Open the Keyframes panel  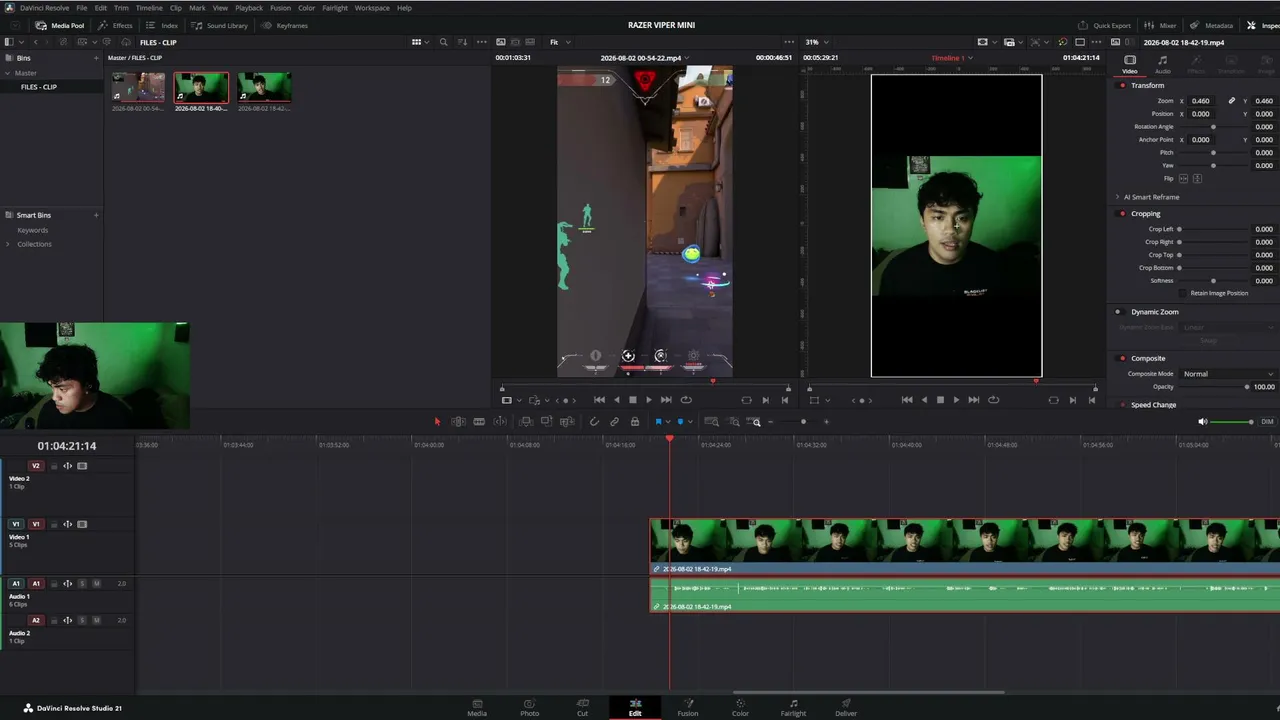tap(285, 25)
